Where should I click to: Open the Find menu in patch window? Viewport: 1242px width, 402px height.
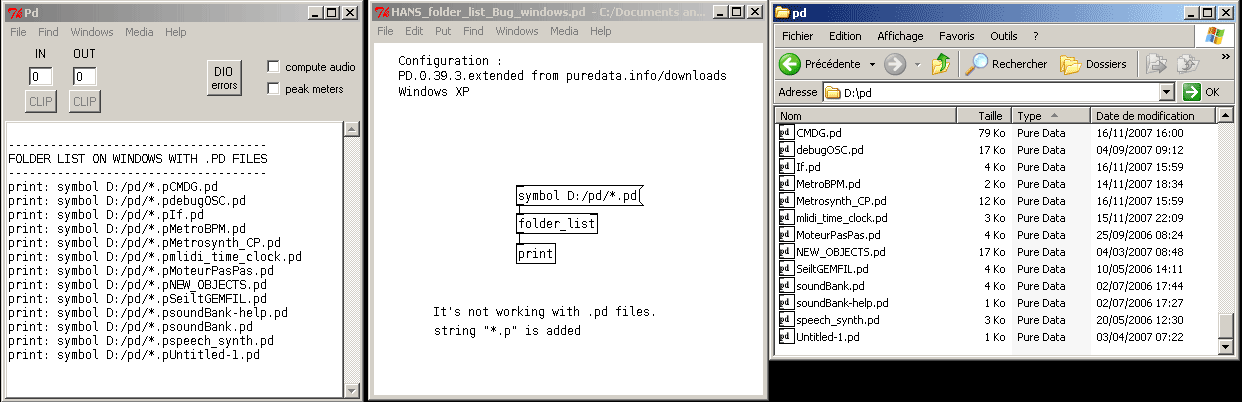[473, 31]
